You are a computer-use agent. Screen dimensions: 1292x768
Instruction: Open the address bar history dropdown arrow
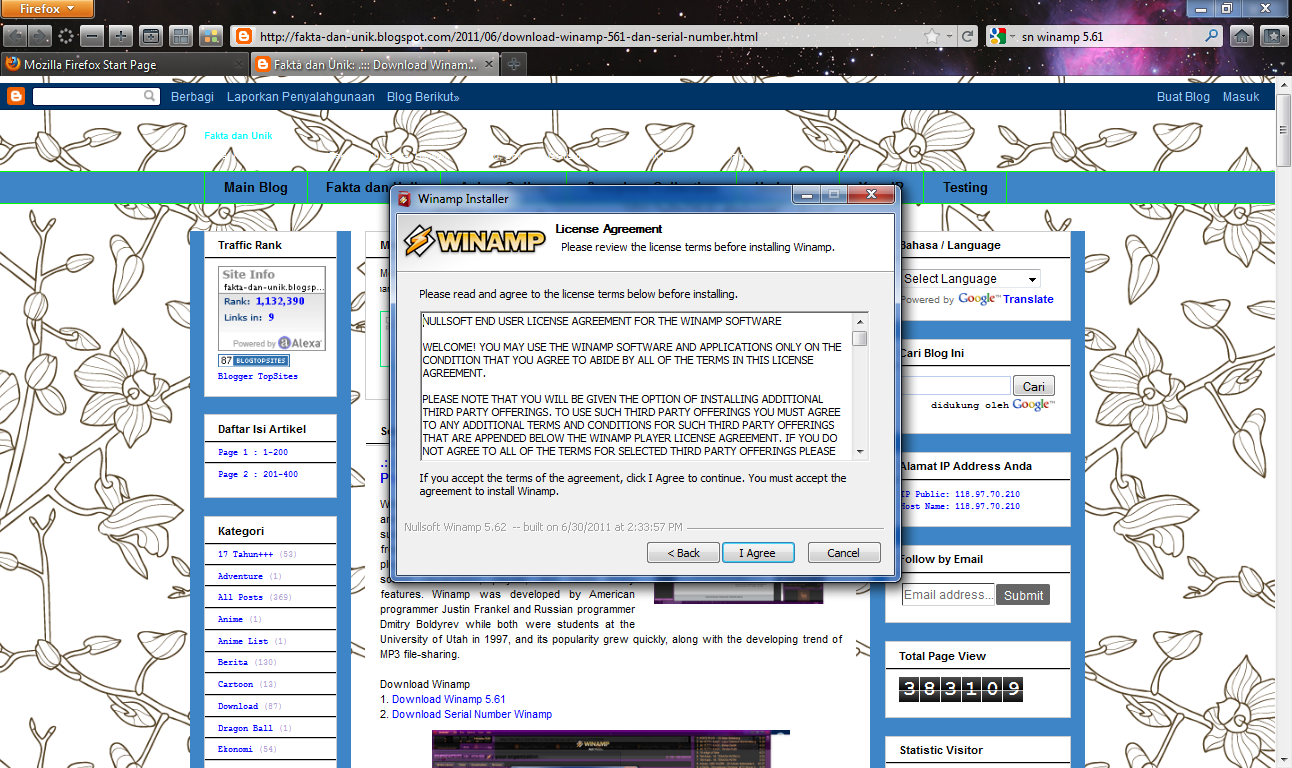coord(950,37)
